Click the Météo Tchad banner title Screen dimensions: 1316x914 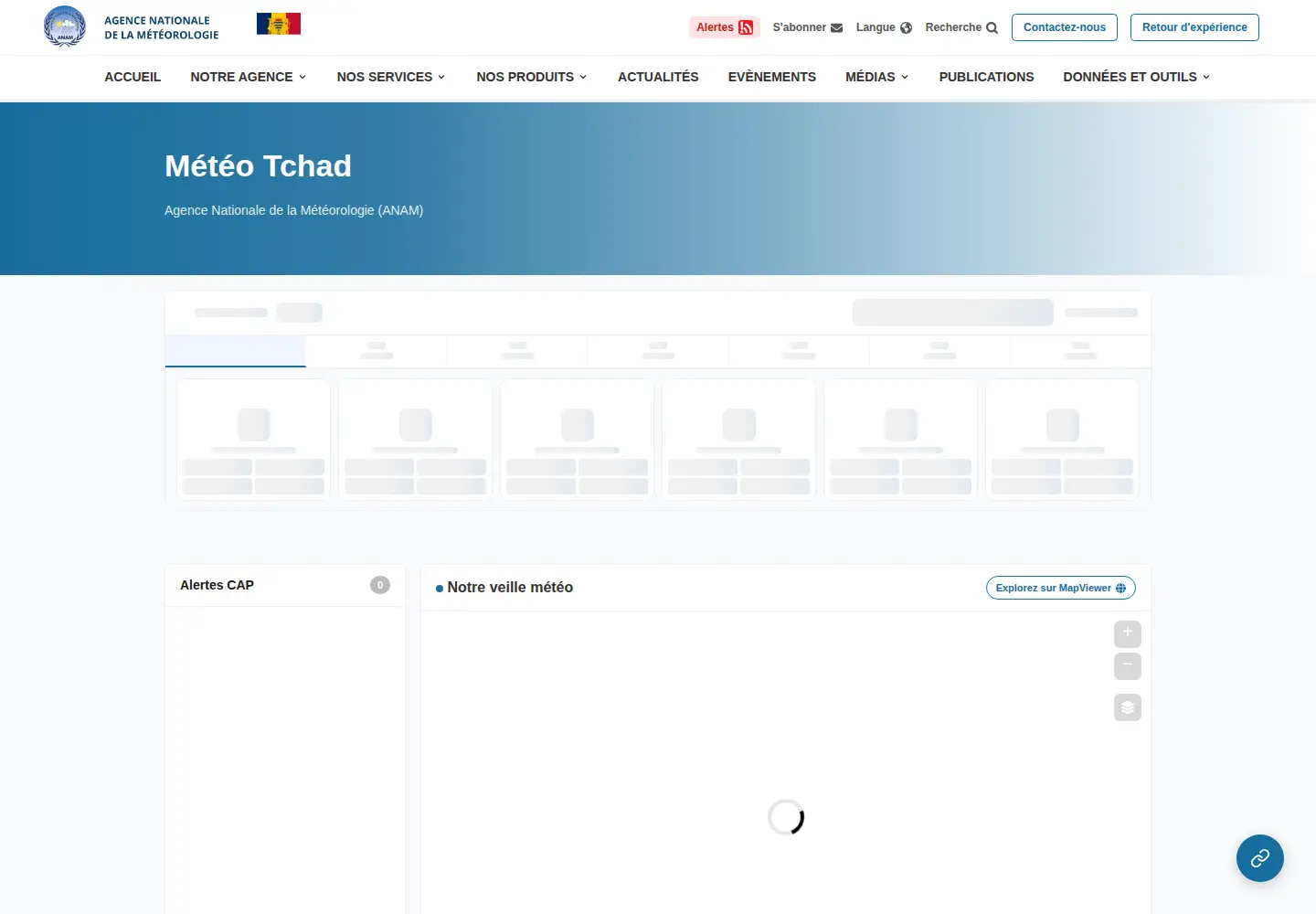click(258, 165)
